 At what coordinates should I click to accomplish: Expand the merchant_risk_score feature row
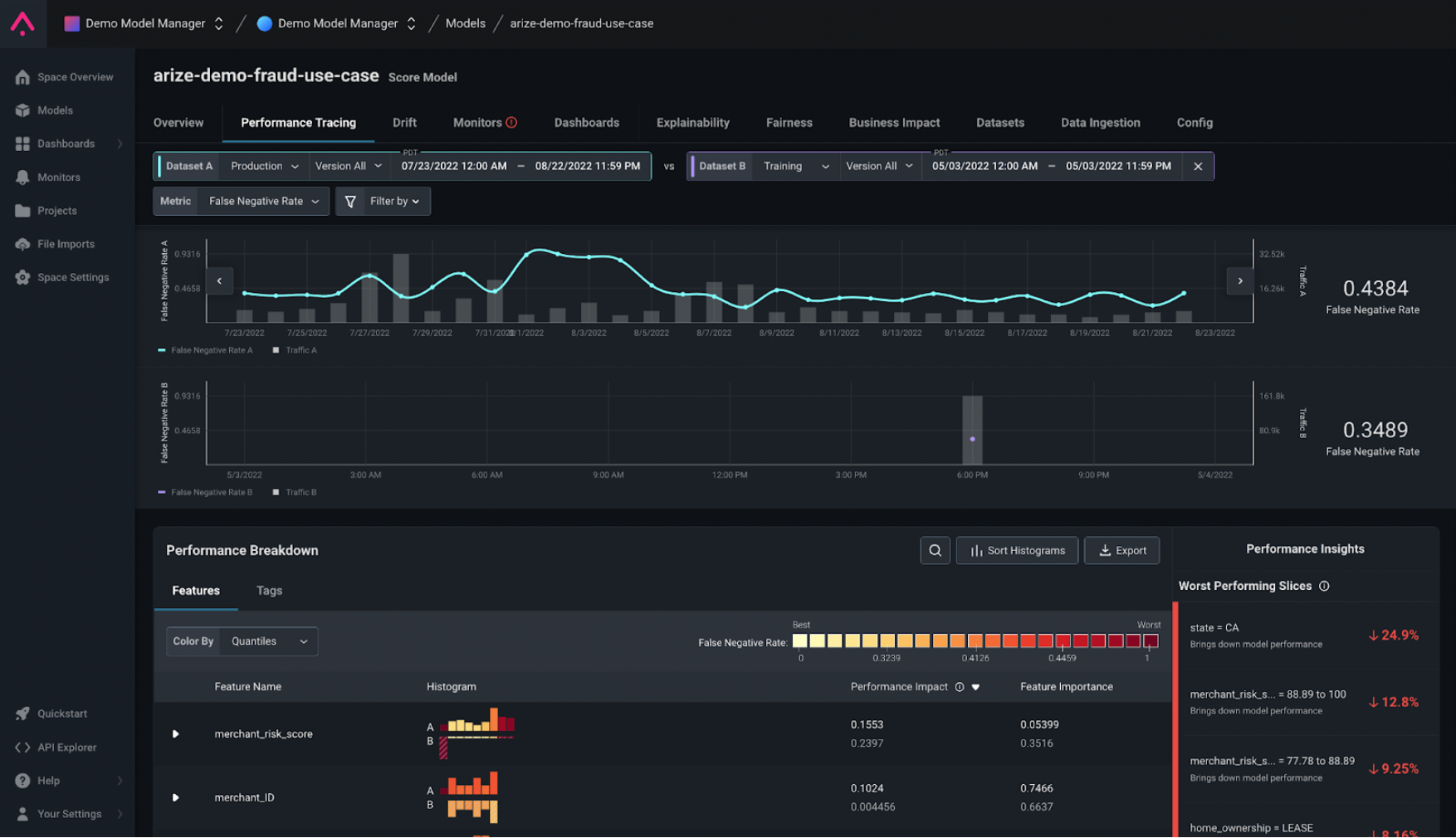point(176,733)
